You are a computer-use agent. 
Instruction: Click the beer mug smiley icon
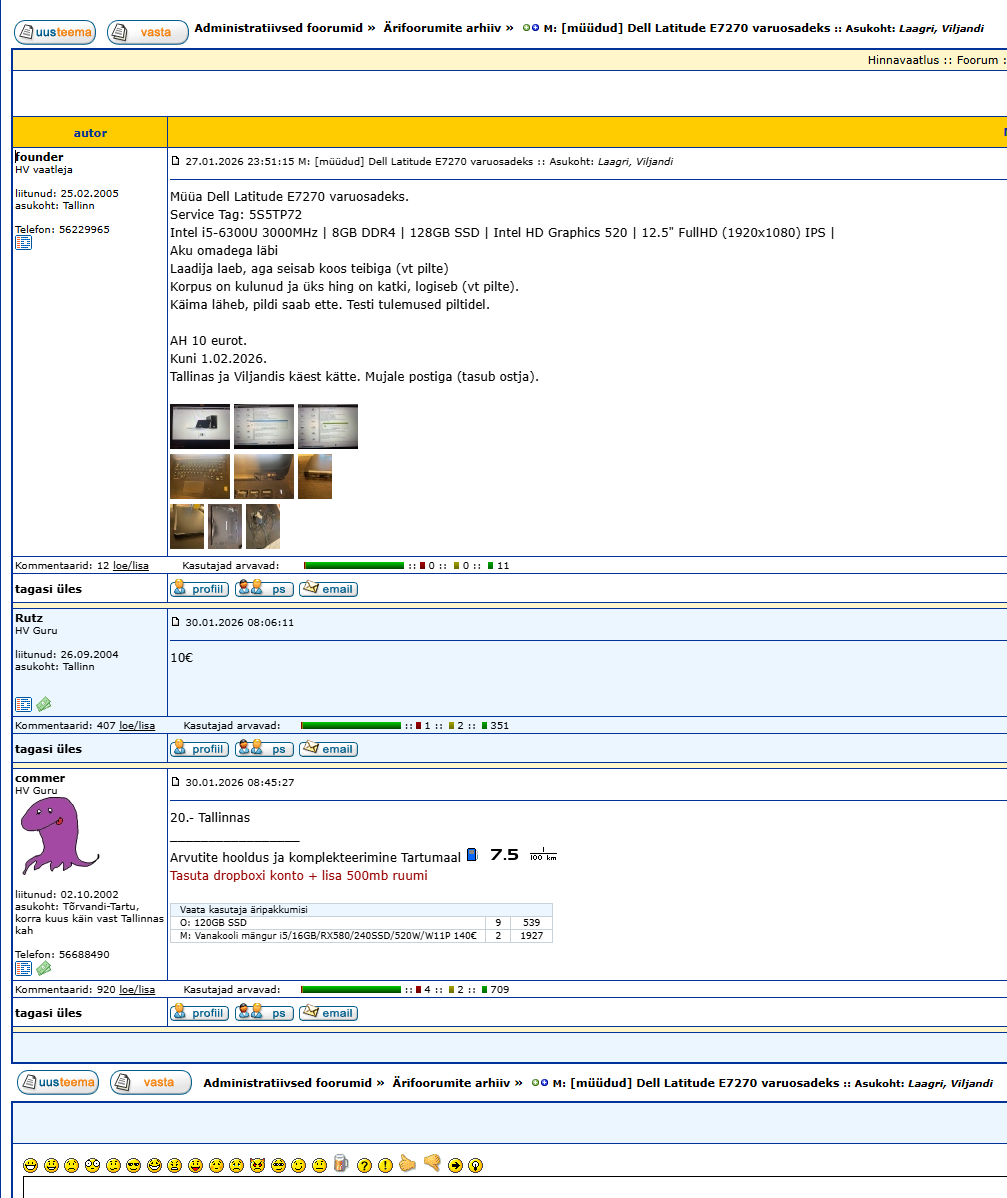point(341,1164)
